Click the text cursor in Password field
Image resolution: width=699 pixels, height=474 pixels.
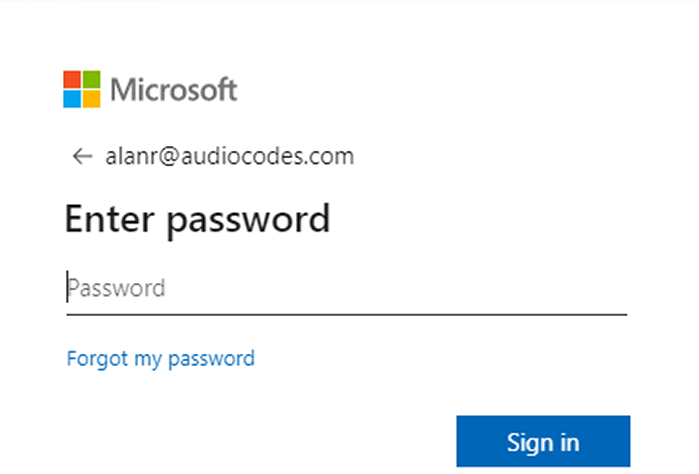(68, 287)
